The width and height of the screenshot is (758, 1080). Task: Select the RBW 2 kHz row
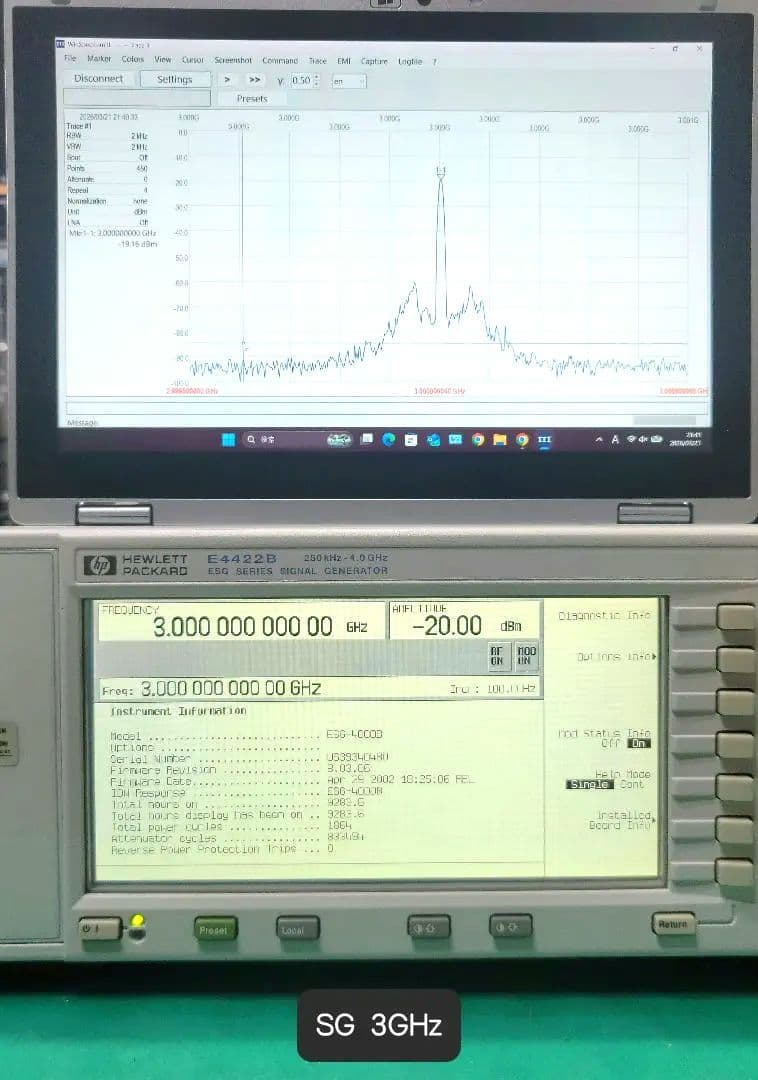(x=107, y=136)
